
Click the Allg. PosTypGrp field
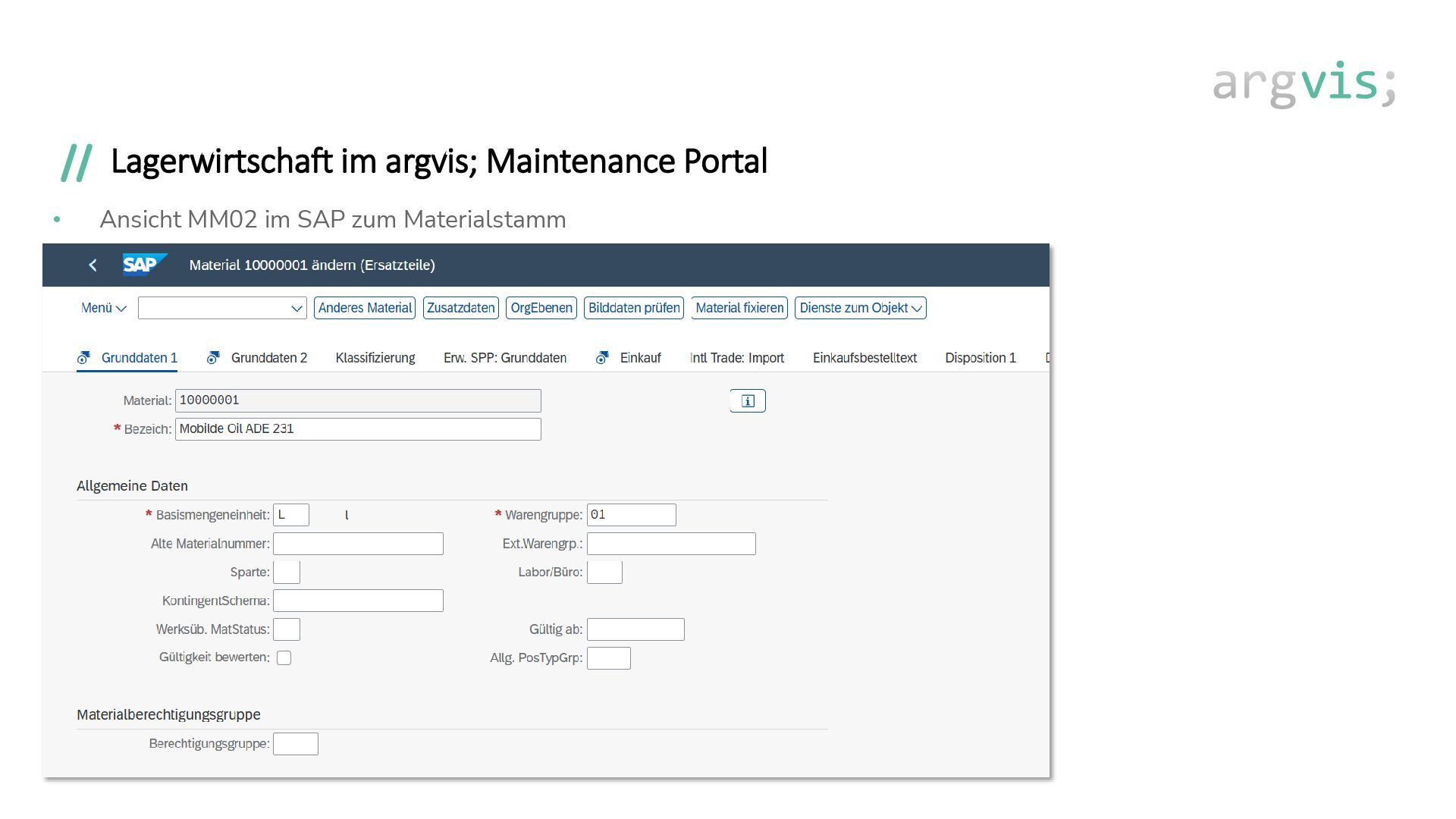pyautogui.click(x=609, y=658)
